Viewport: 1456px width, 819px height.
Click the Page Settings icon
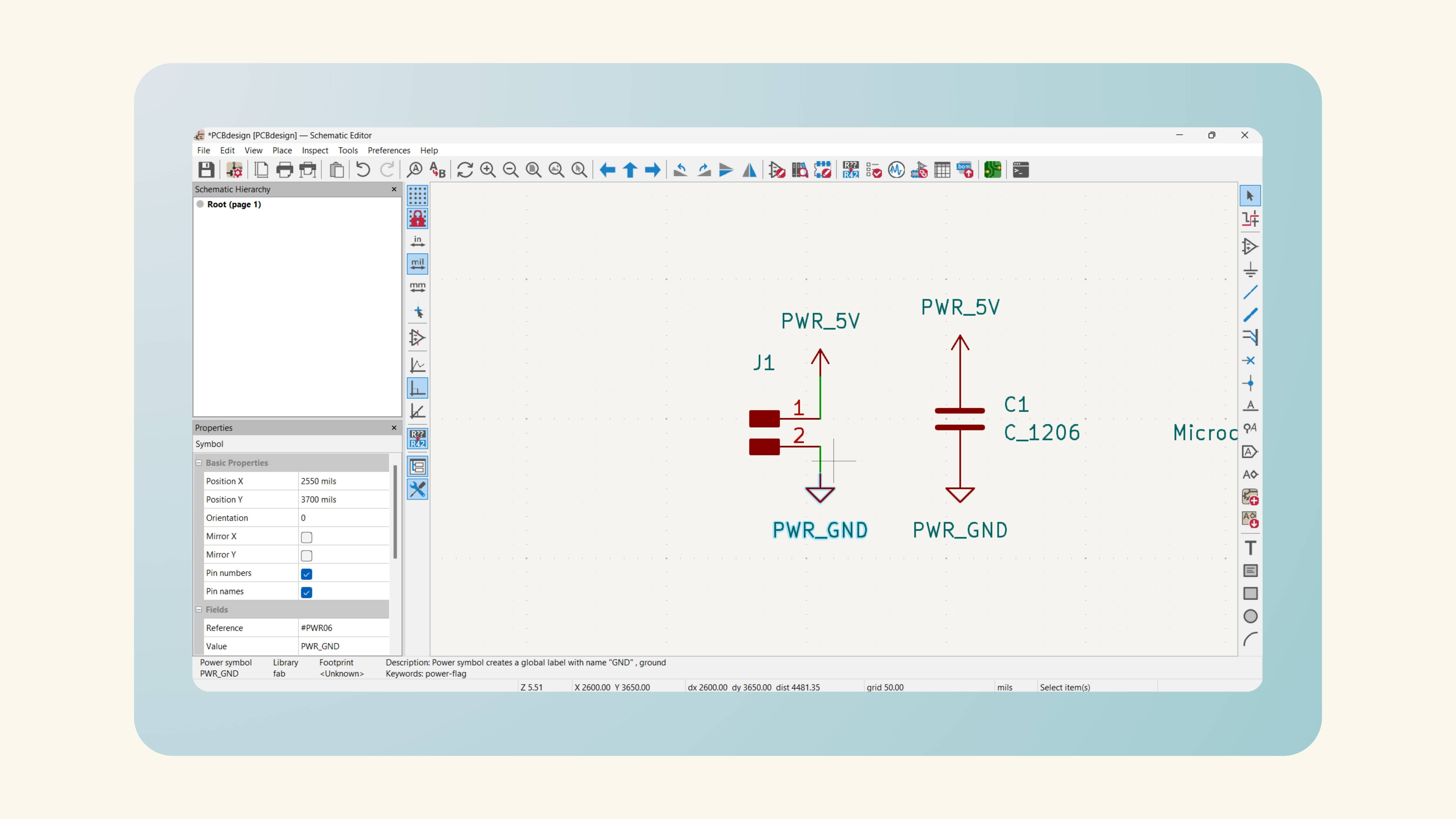point(262,170)
